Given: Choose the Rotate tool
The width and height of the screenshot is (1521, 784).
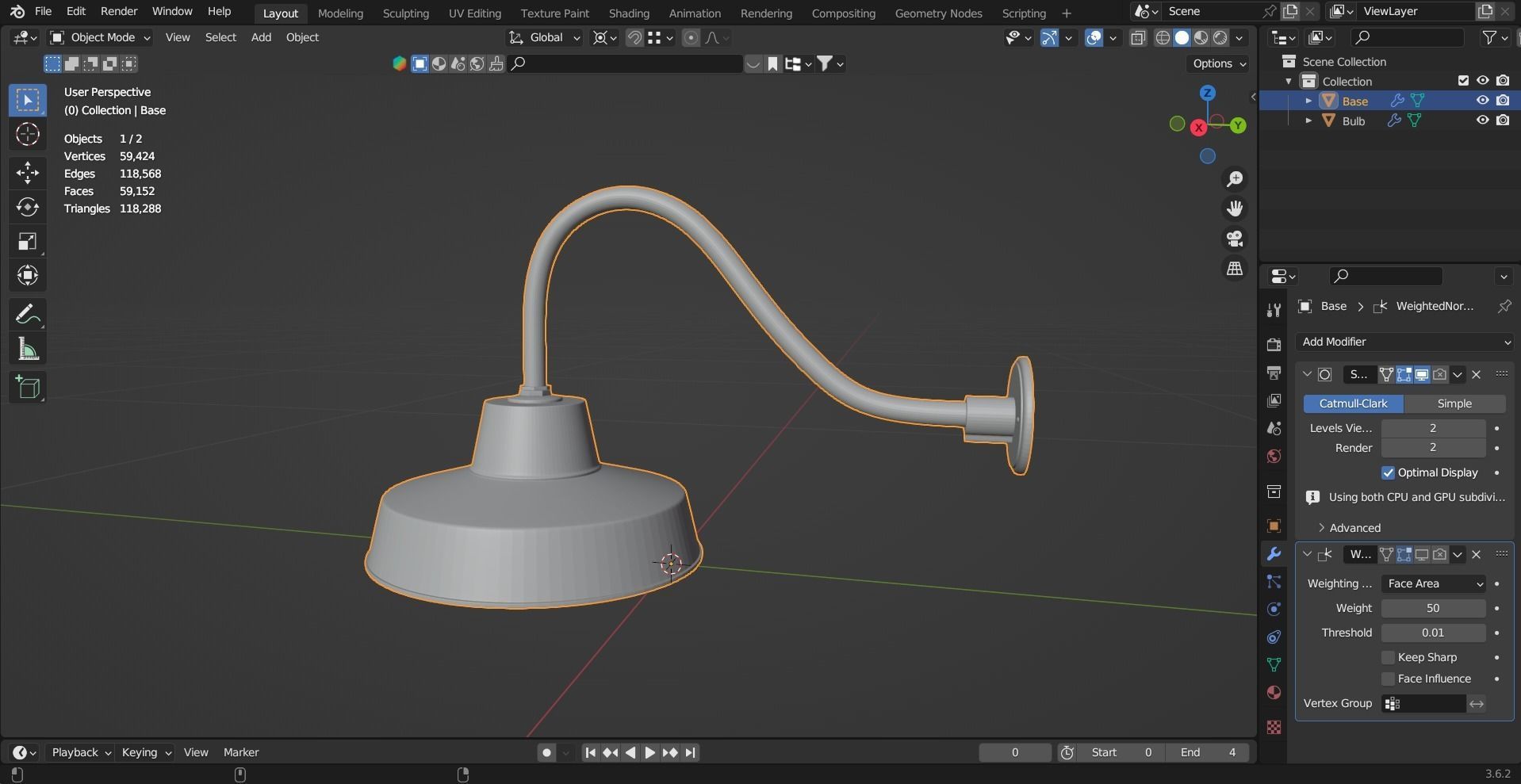Looking at the screenshot, I should (x=28, y=207).
